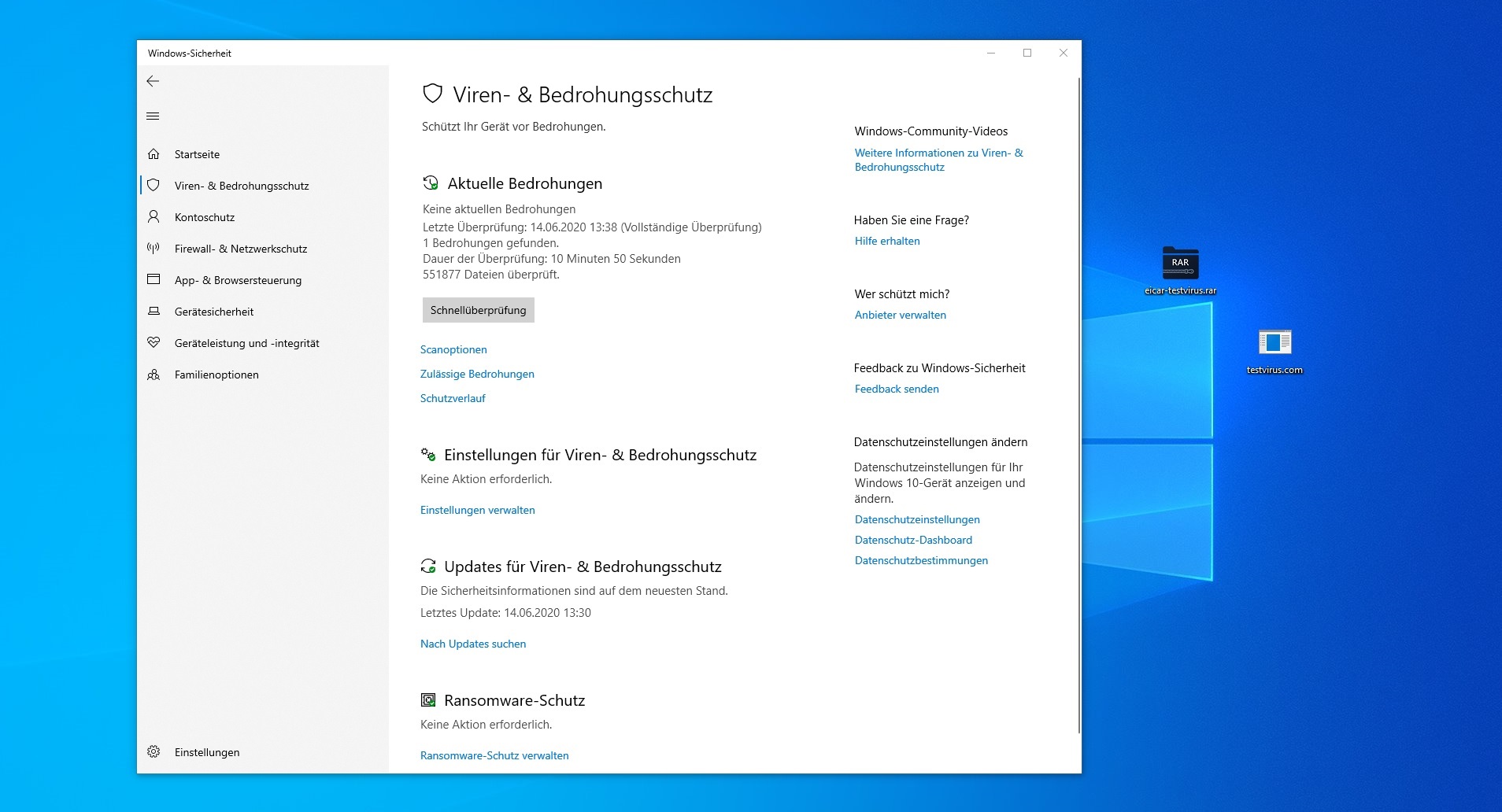Image resolution: width=1502 pixels, height=812 pixels.
Task: Click 'Letzte Überprüfung: 14.06.2020 13:38' line
Action: [592, 227]
